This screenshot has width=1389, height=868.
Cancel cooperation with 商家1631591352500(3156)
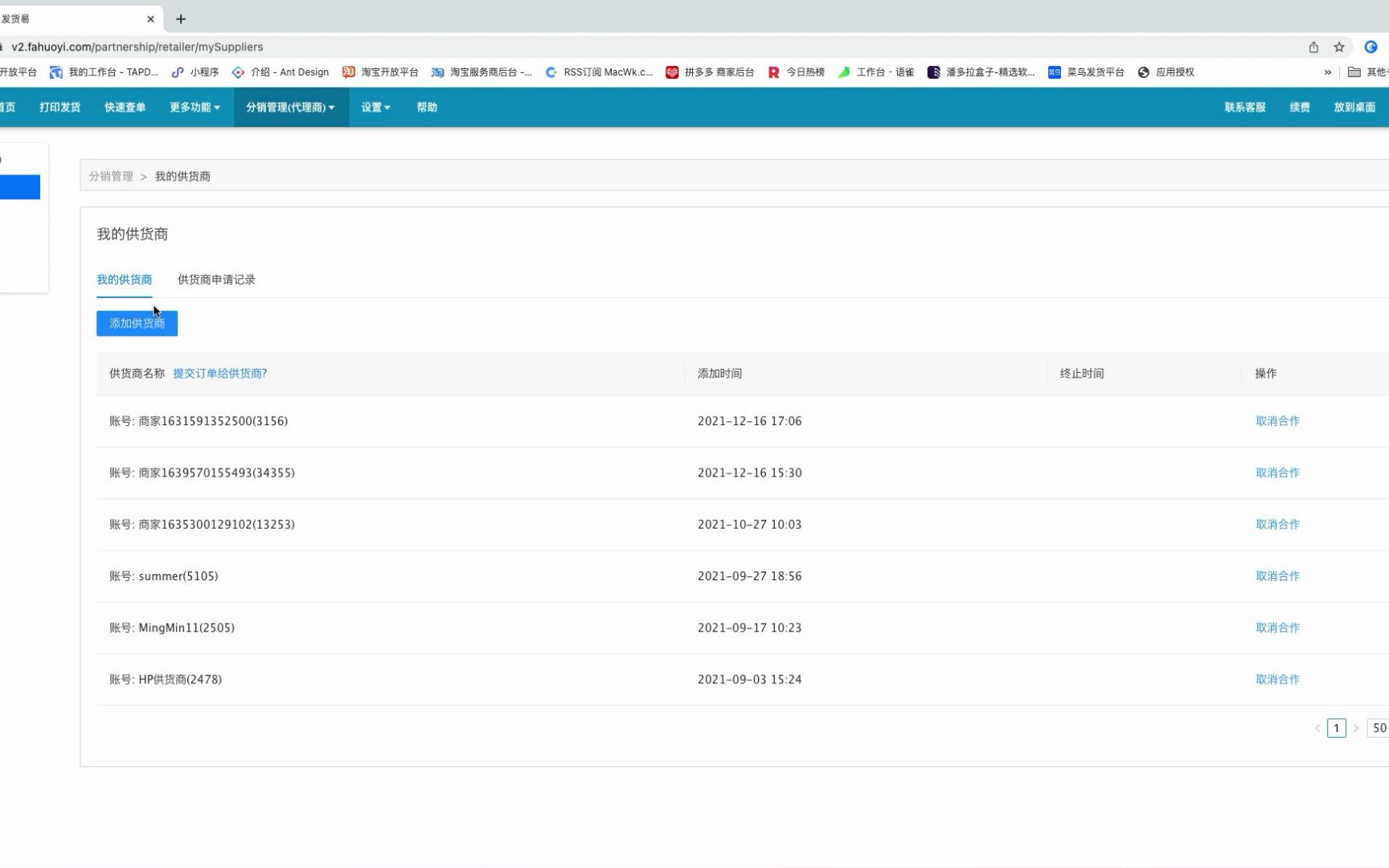(x=1277, y=421)
